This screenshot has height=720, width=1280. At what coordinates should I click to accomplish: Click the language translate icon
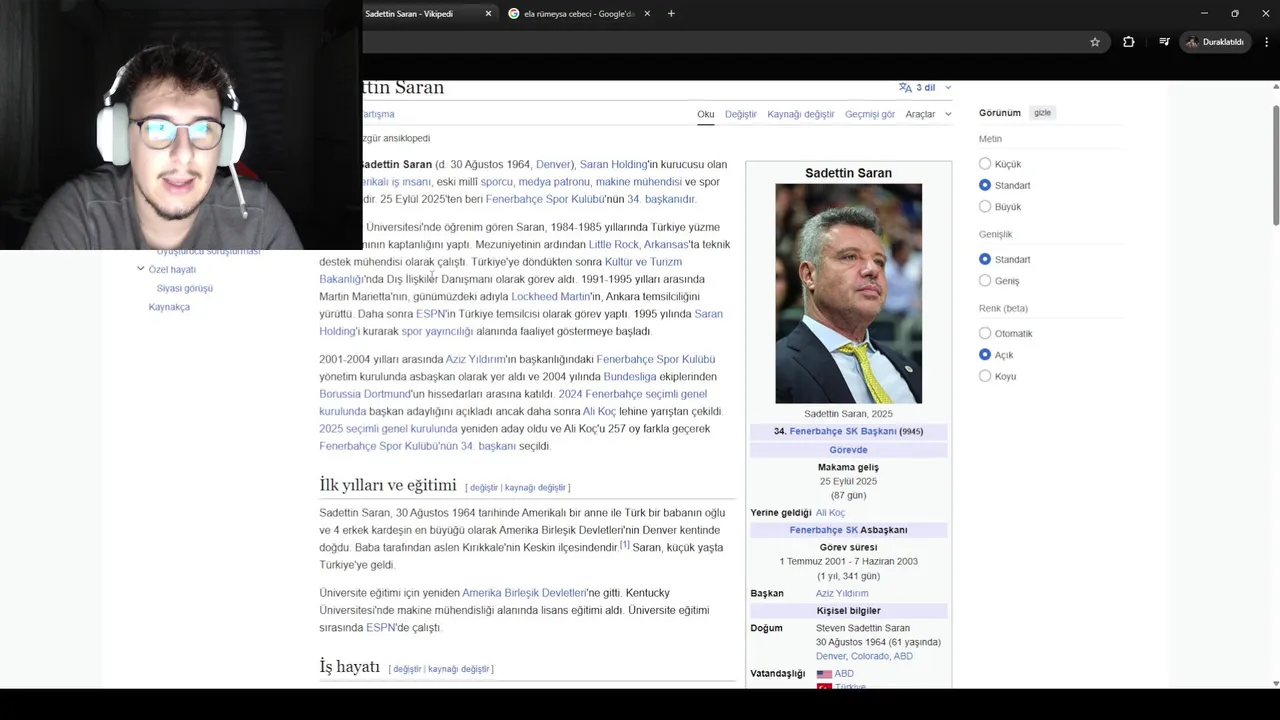(905, 87)
